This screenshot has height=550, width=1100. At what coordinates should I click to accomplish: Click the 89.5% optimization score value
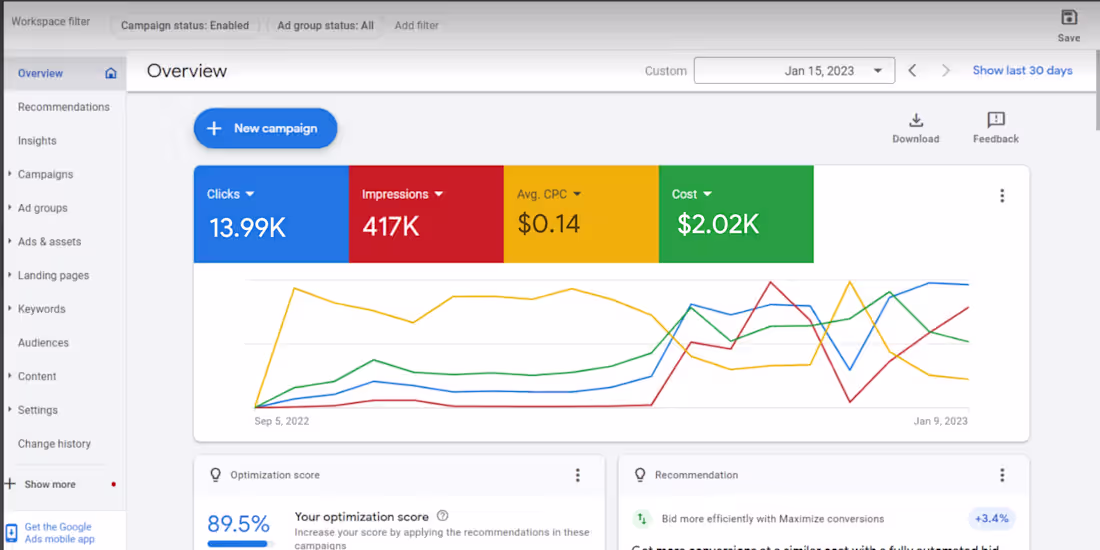point(239,523)
